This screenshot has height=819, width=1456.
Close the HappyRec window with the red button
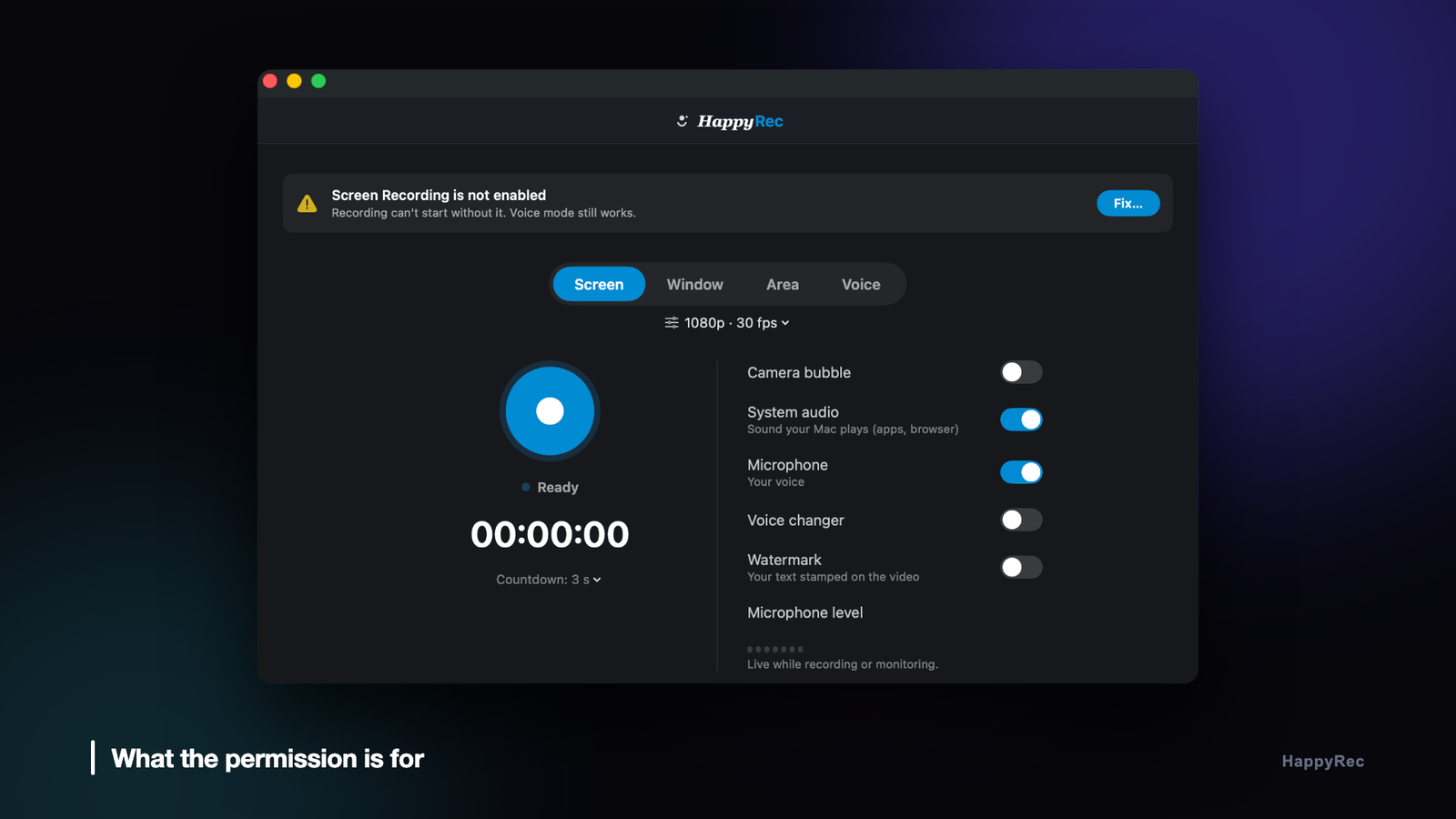tap(270, 81)
